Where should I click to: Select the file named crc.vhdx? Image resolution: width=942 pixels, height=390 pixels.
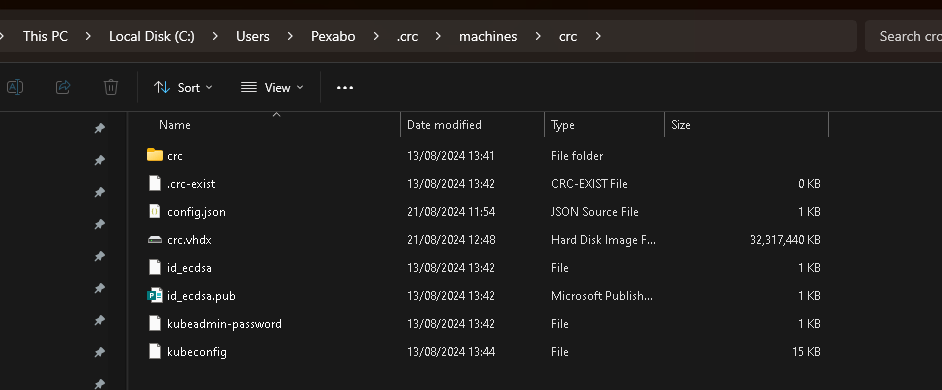(189, 240)
